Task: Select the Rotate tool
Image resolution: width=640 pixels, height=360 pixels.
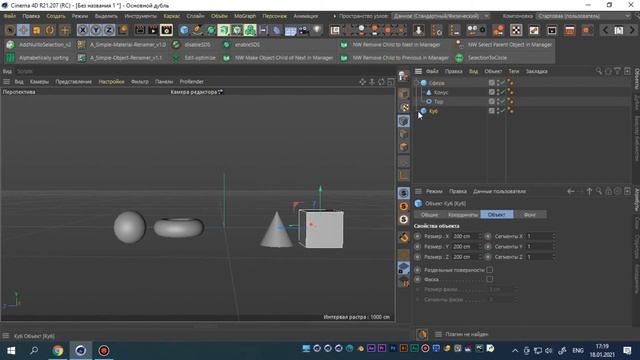Action: click(50, 30)
